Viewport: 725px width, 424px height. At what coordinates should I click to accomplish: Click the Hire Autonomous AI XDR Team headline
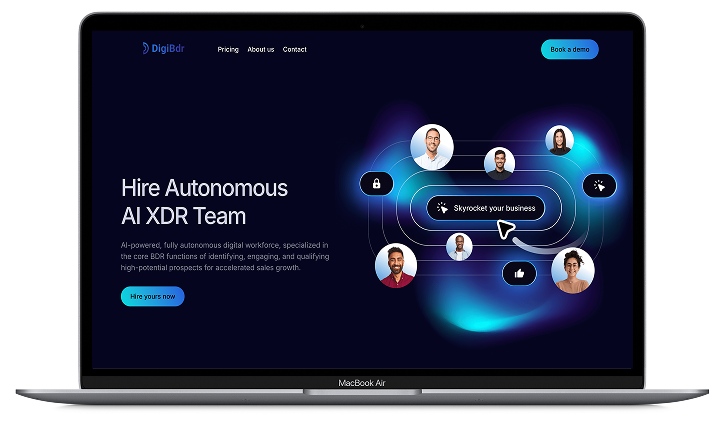click(x=204, y=201)
